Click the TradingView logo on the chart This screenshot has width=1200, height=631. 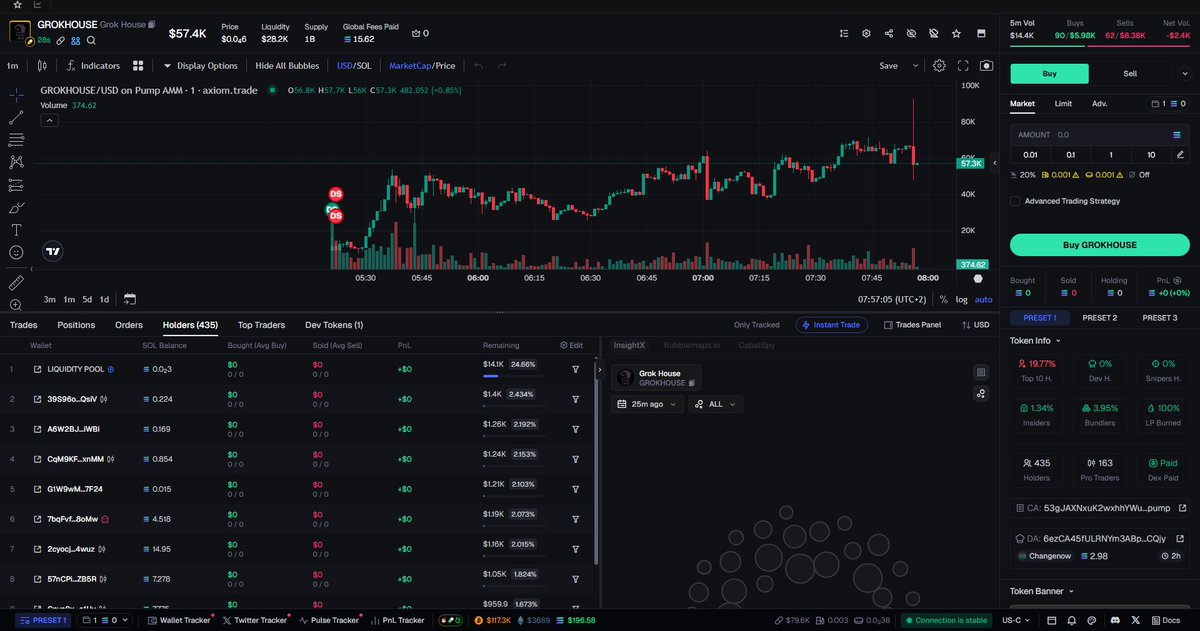[x=53, y=253]
